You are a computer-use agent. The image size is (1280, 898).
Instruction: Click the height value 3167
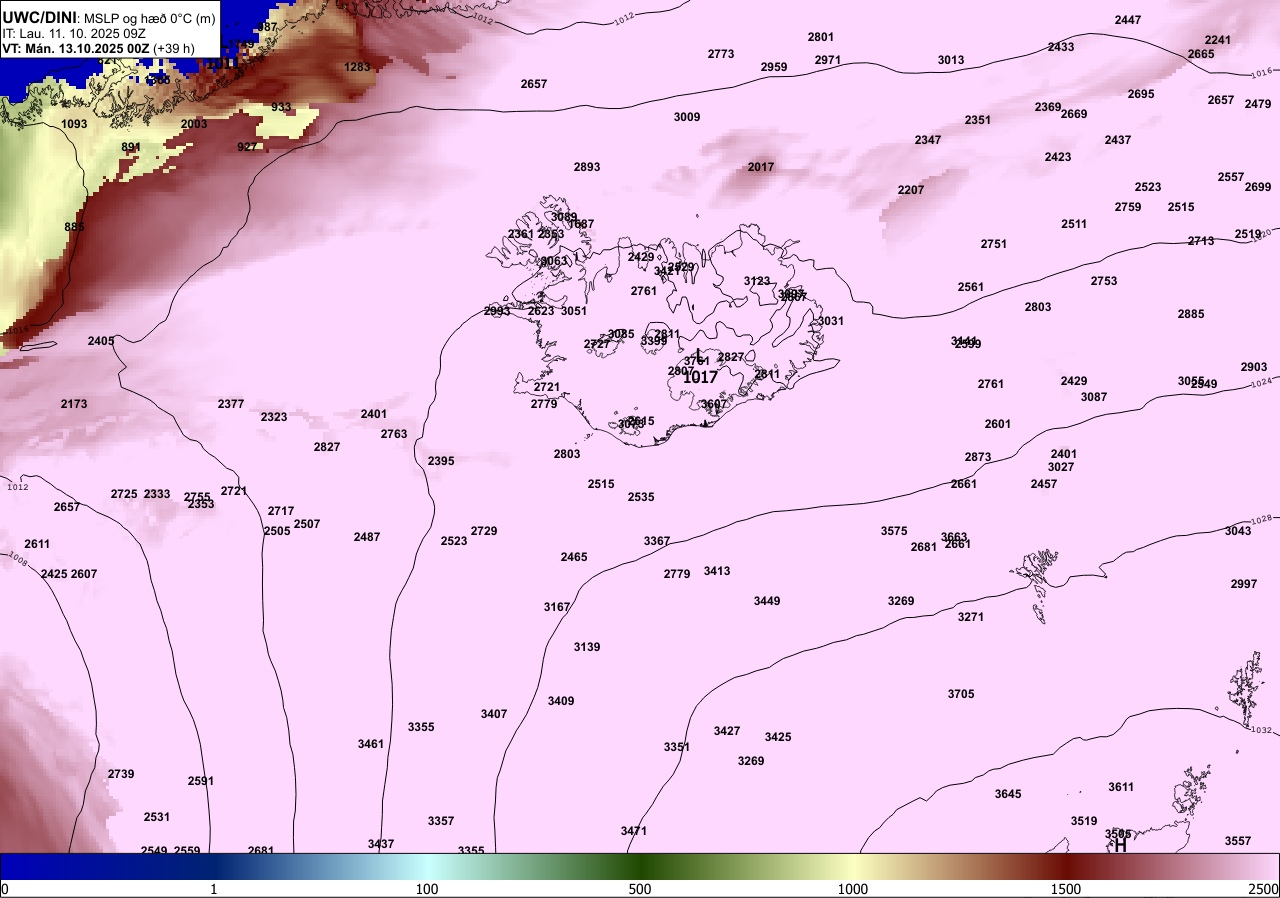tap(557, 607)
